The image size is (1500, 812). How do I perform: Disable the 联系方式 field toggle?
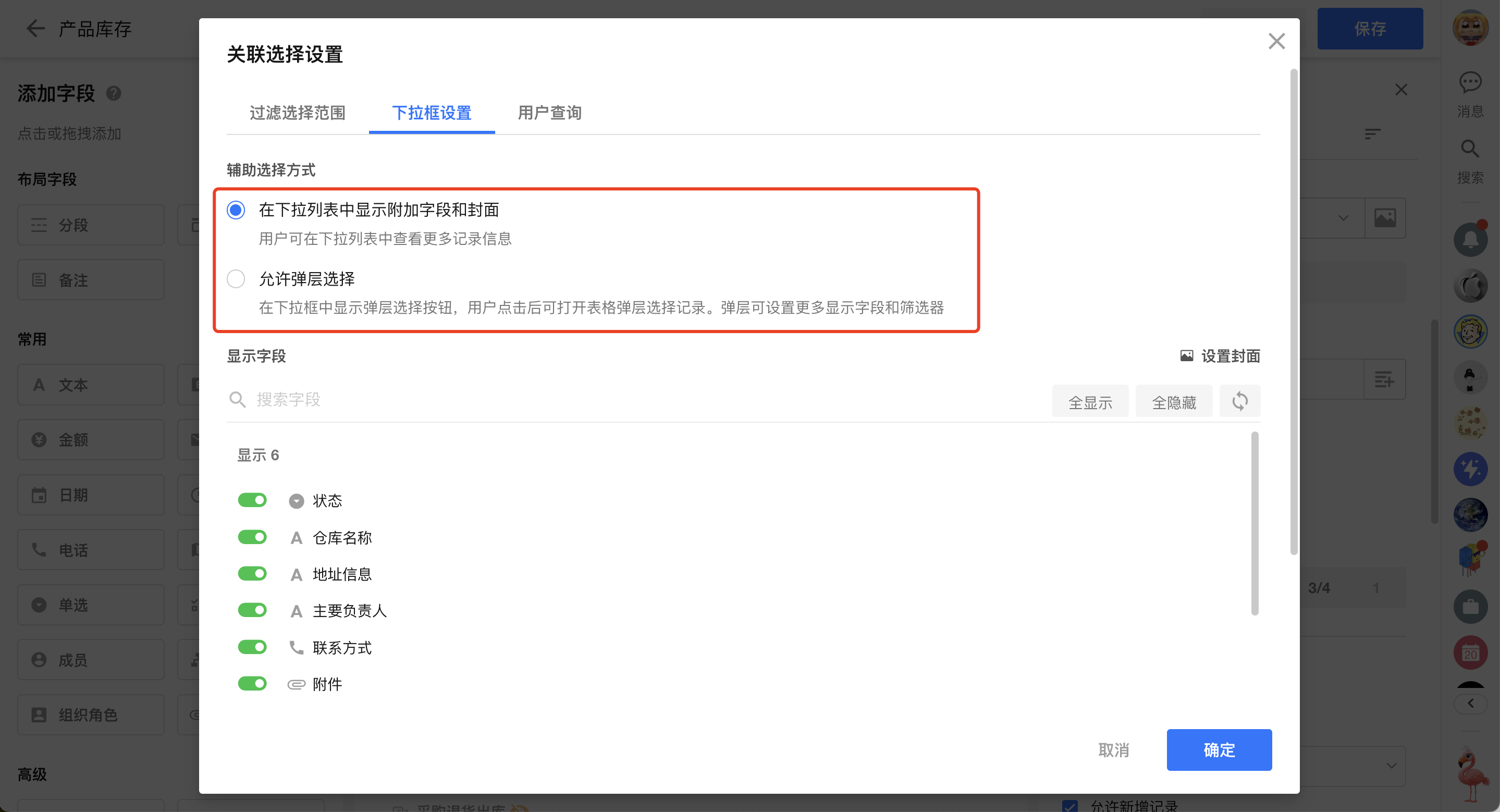tap(252, 647)
